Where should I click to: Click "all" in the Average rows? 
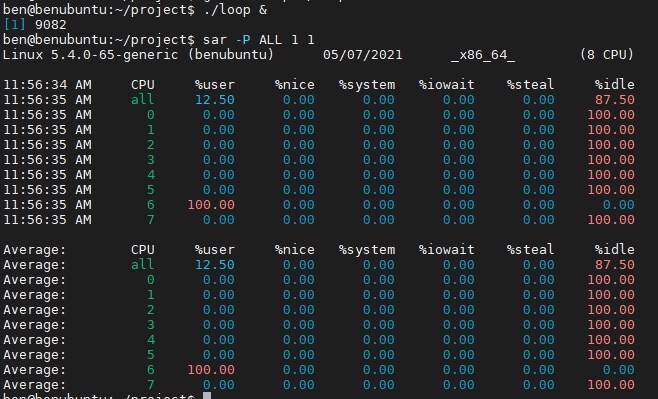[143, 265]
